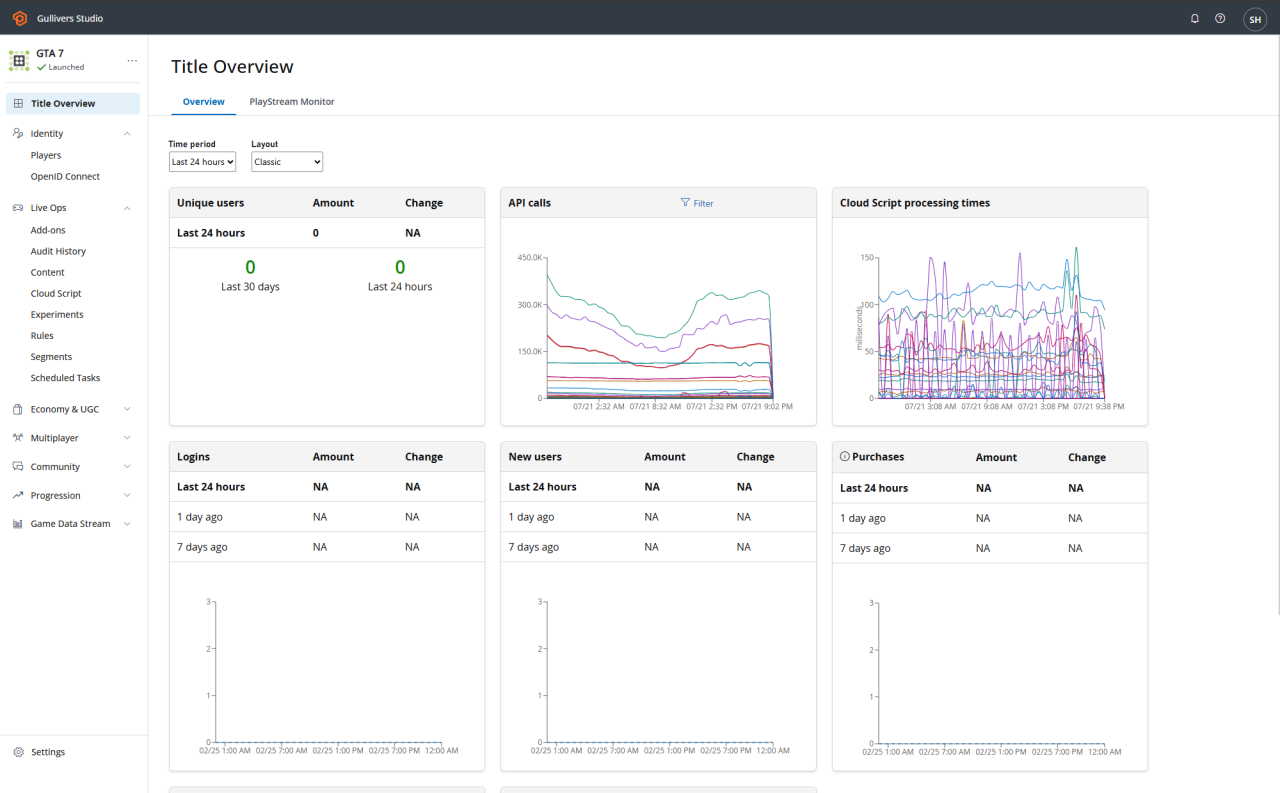Collapse the Identity section
1280x793 pixels.
click(127, 133)
